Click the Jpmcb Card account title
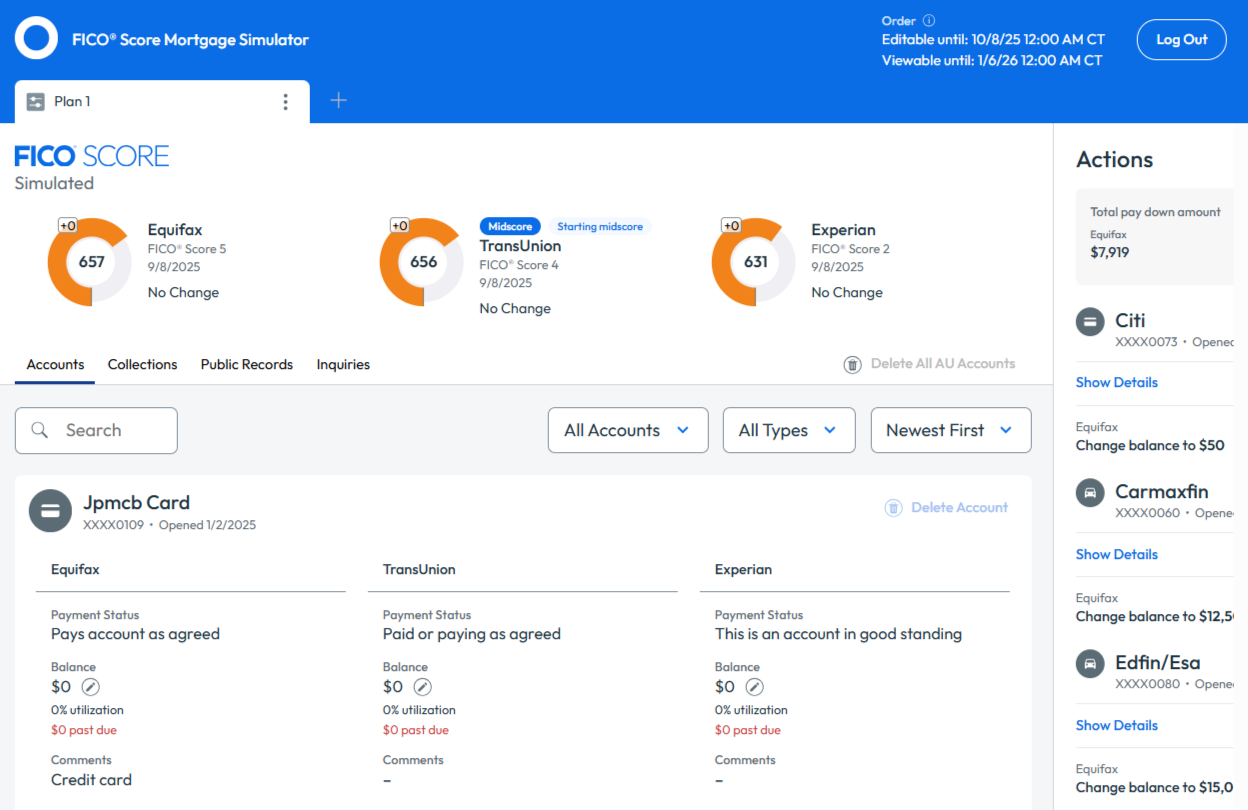This screenshot has height=810, width=1248. pyautogui.click(x=136, y=503)
